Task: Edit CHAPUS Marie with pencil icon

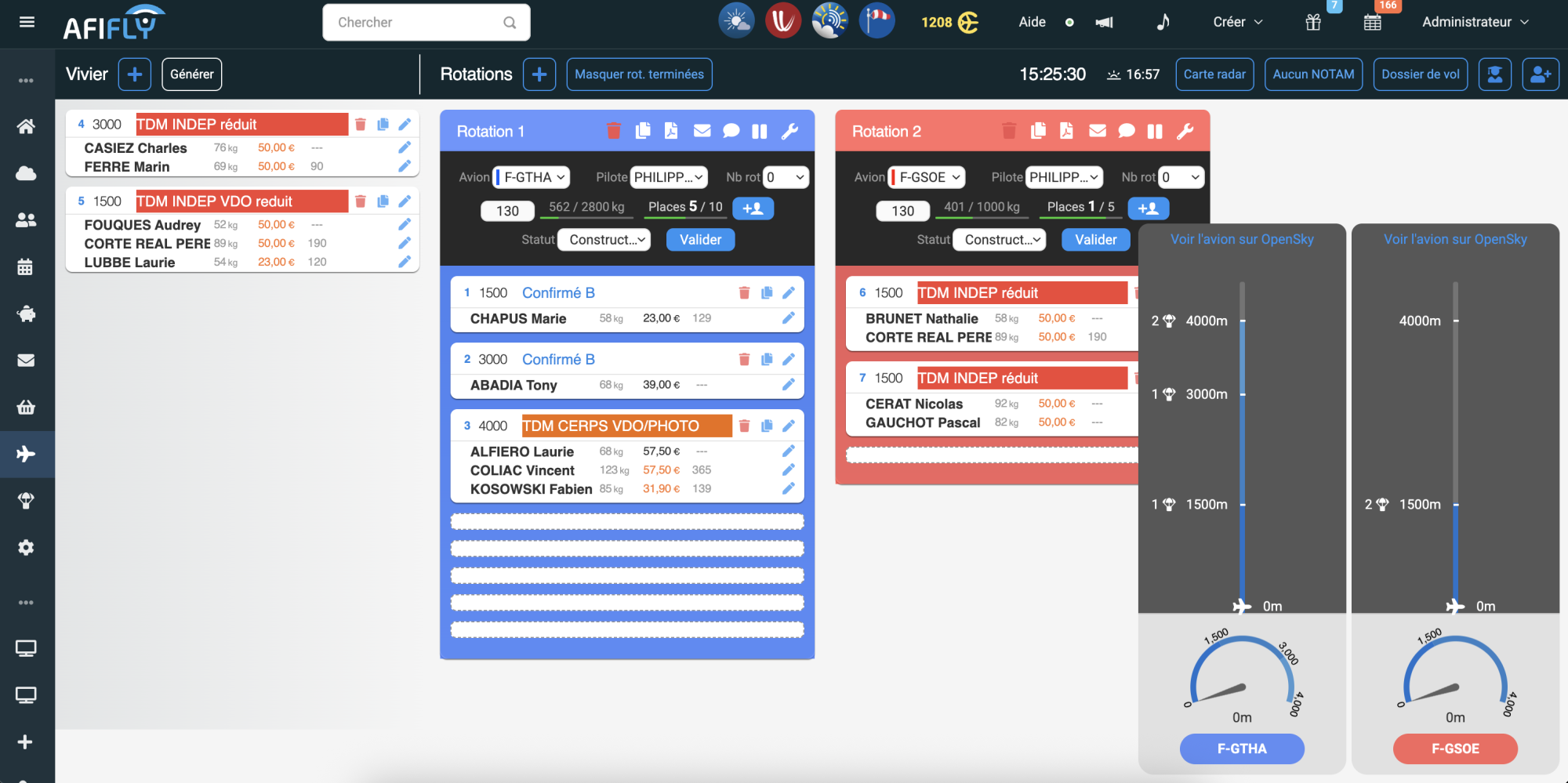Action: tap(788, 318)
